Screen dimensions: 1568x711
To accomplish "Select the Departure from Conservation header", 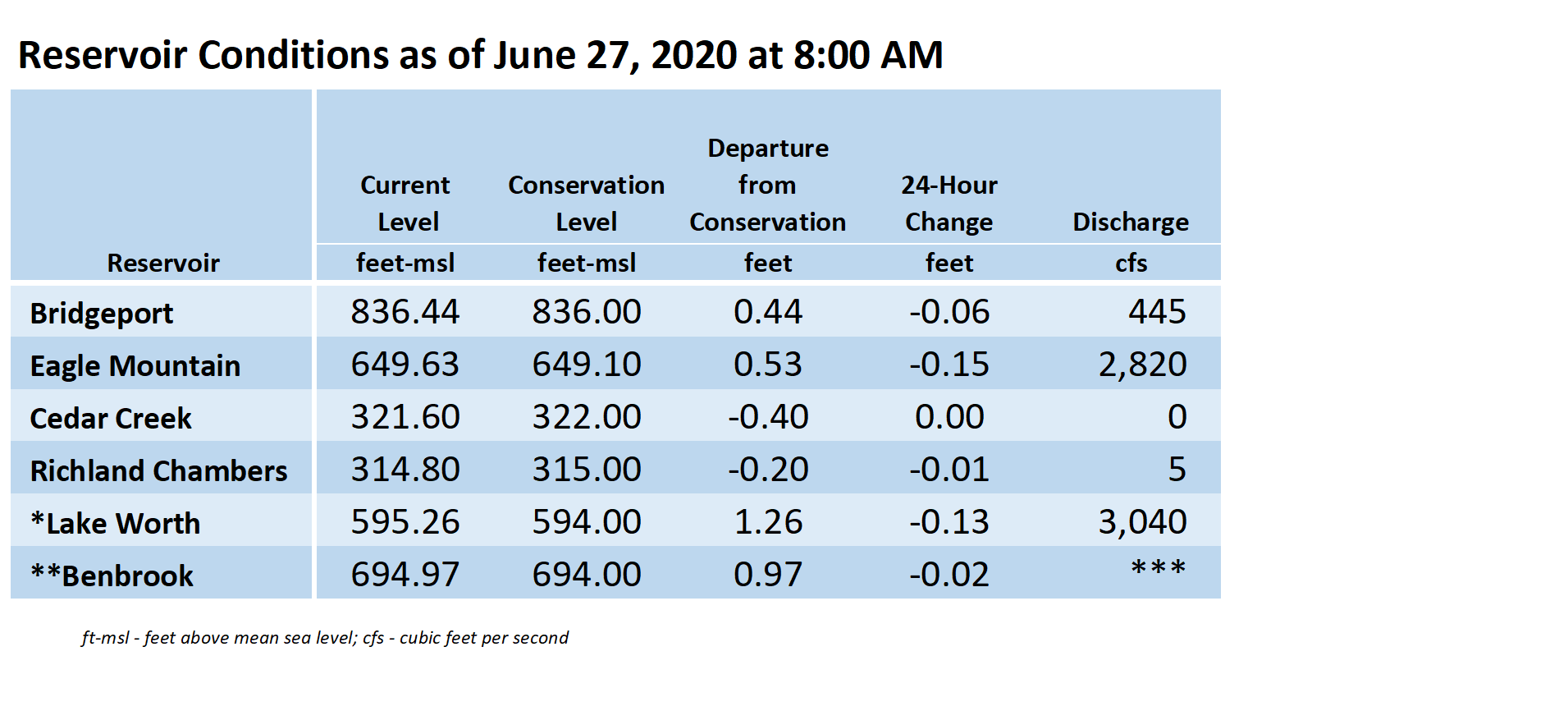I will (x=768, y=186).
